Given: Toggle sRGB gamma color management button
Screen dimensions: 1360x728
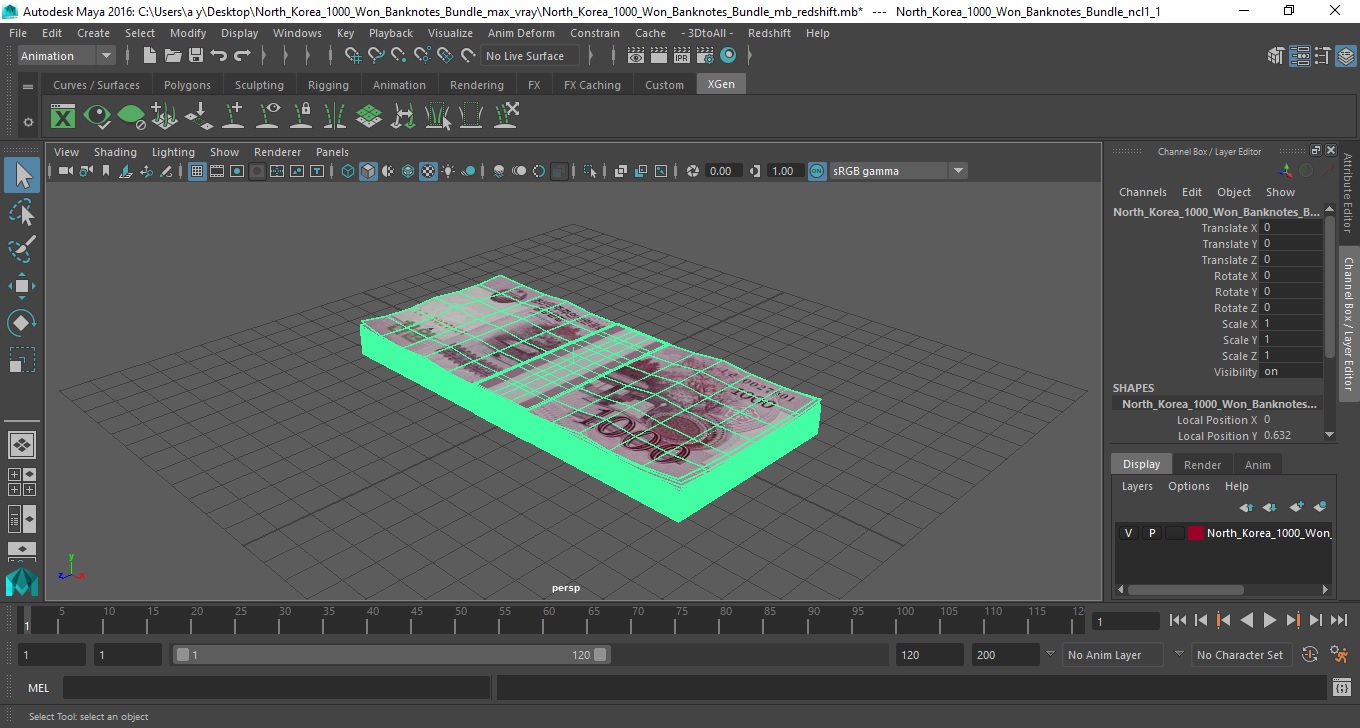Looking at the screenshot, I should point(817,171).
